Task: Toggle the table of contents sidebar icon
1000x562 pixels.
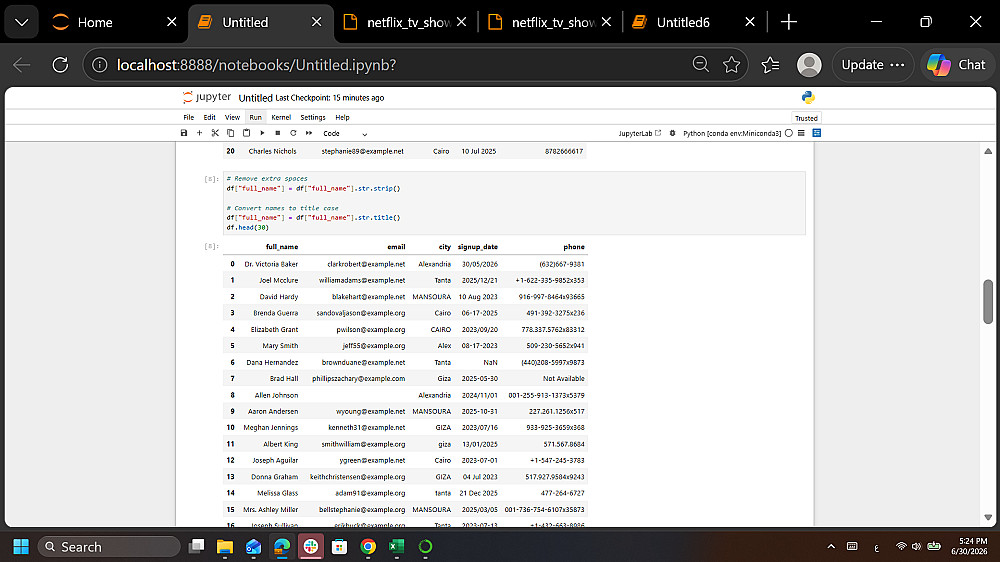Action: pyautogui.click(x=801, y=133)
